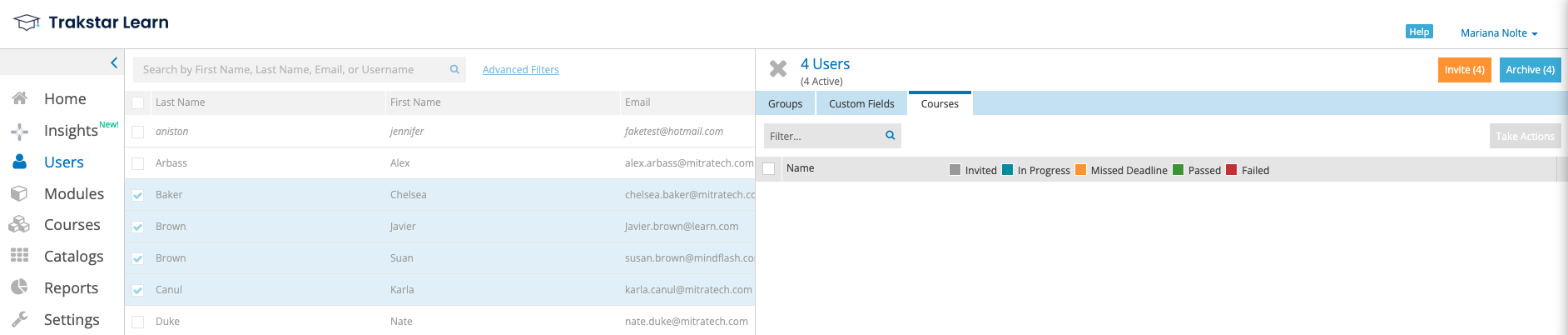Click the gray Invited legend swatch
The image size is (1568, 335).
click(x=955, y=170)
